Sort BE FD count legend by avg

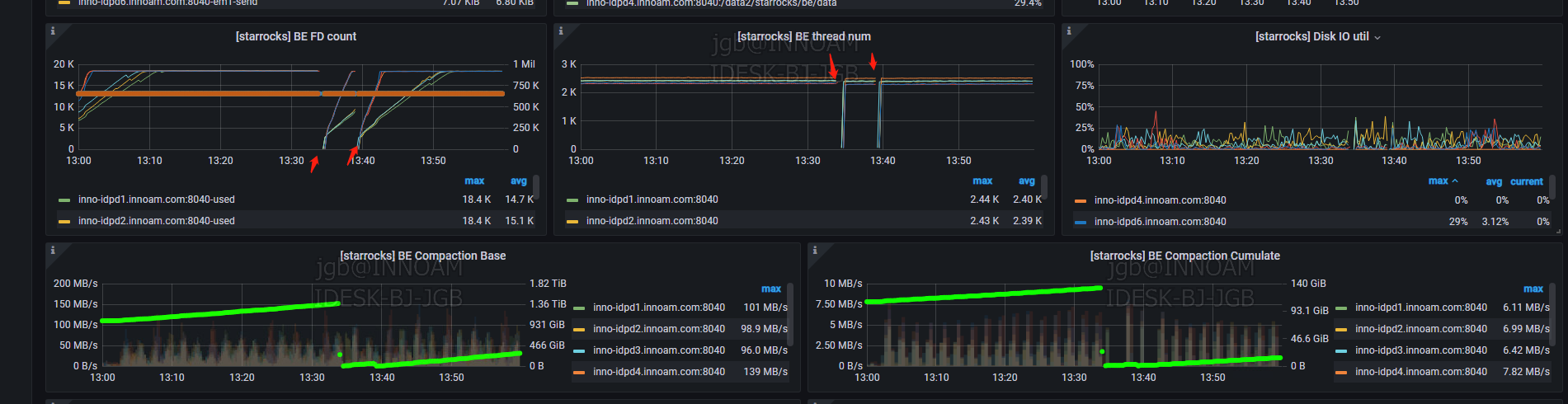519,181
